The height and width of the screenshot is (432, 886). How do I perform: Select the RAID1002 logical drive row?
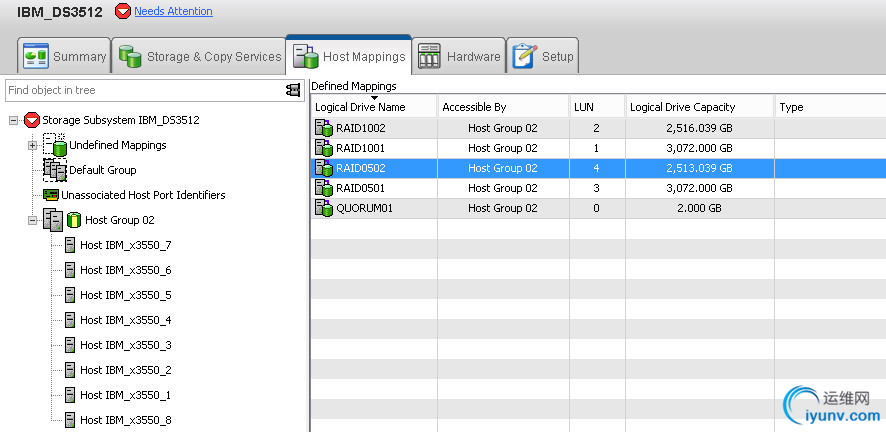598,128
